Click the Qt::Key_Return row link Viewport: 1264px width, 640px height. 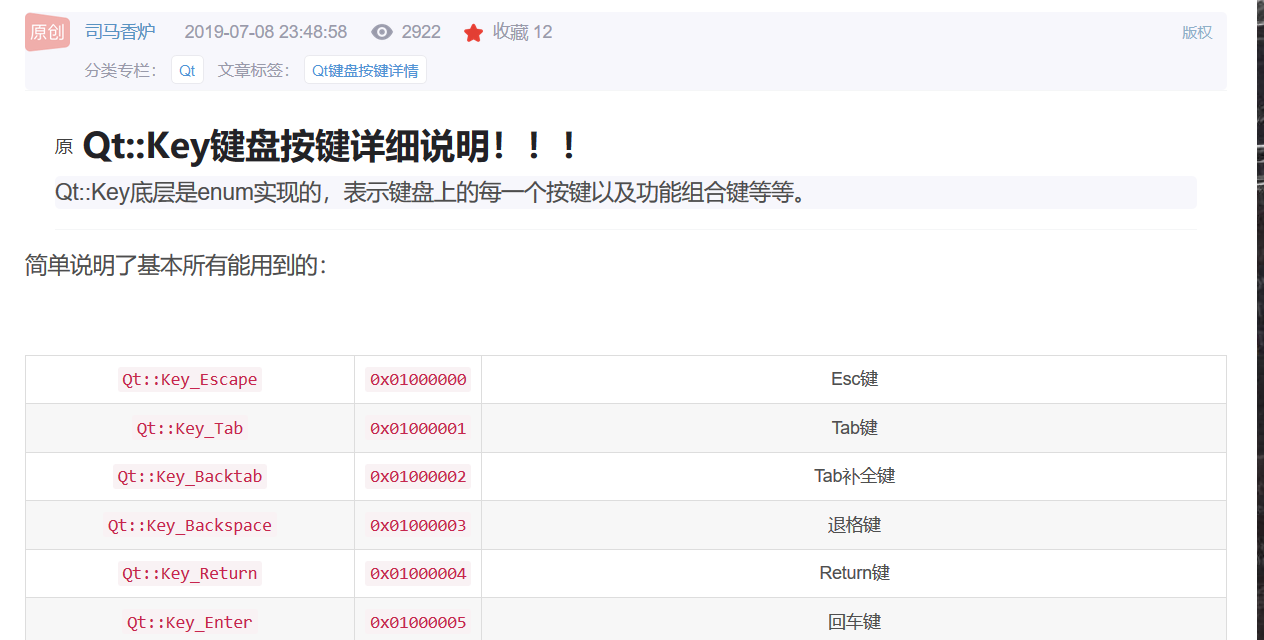(190, 573)
